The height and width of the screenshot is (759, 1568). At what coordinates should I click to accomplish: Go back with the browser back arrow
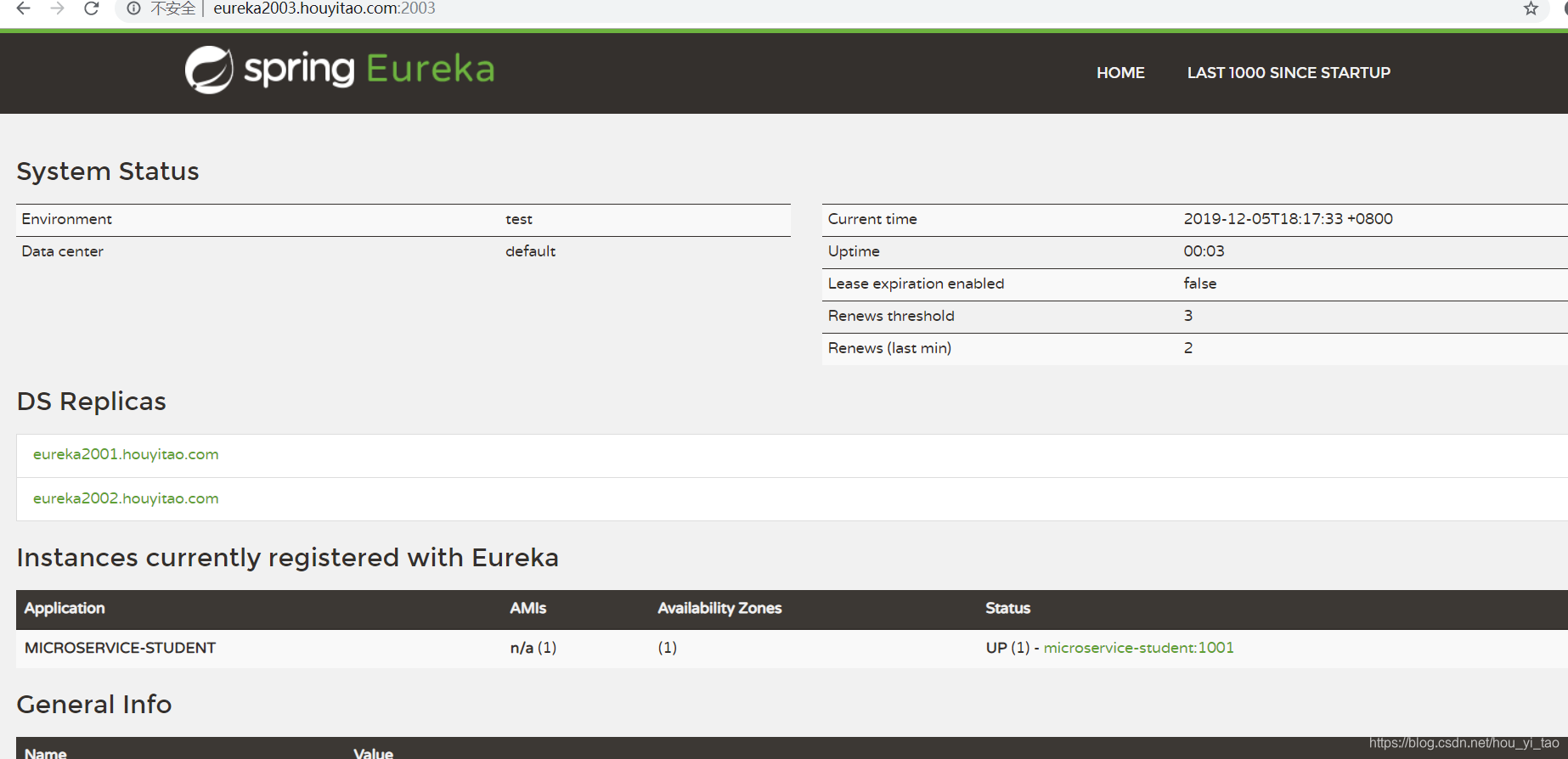click(23, 8)
